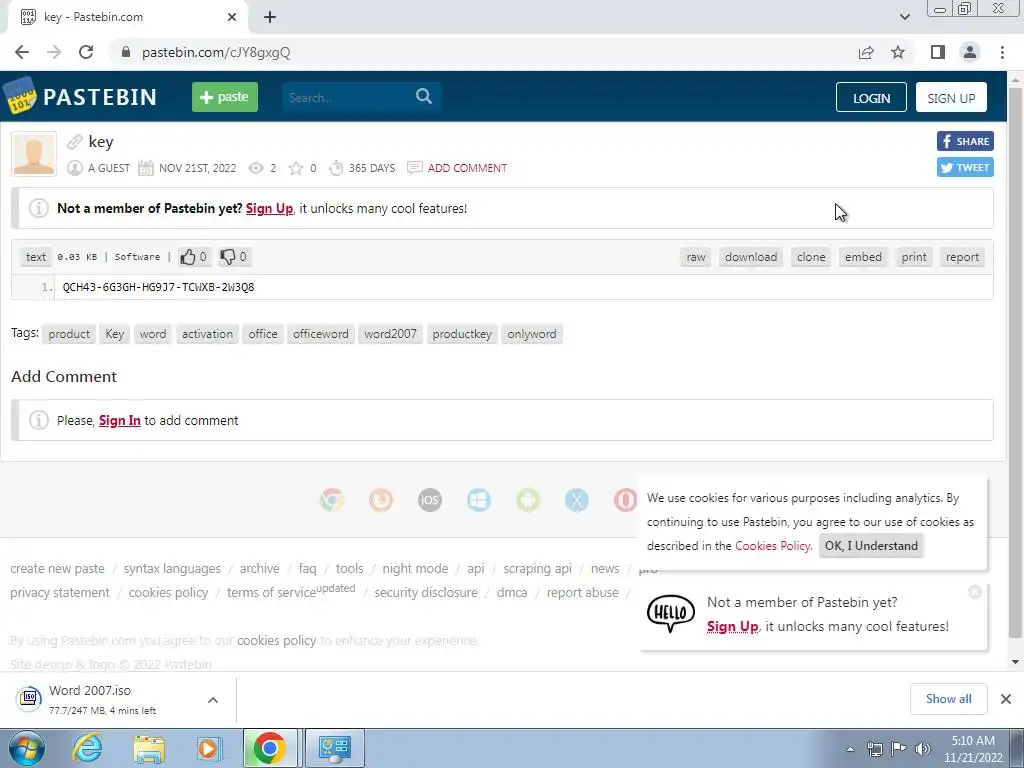Focus the Pastebin search field
Viewport: 1024px width, 768px height.
(347, 97)
